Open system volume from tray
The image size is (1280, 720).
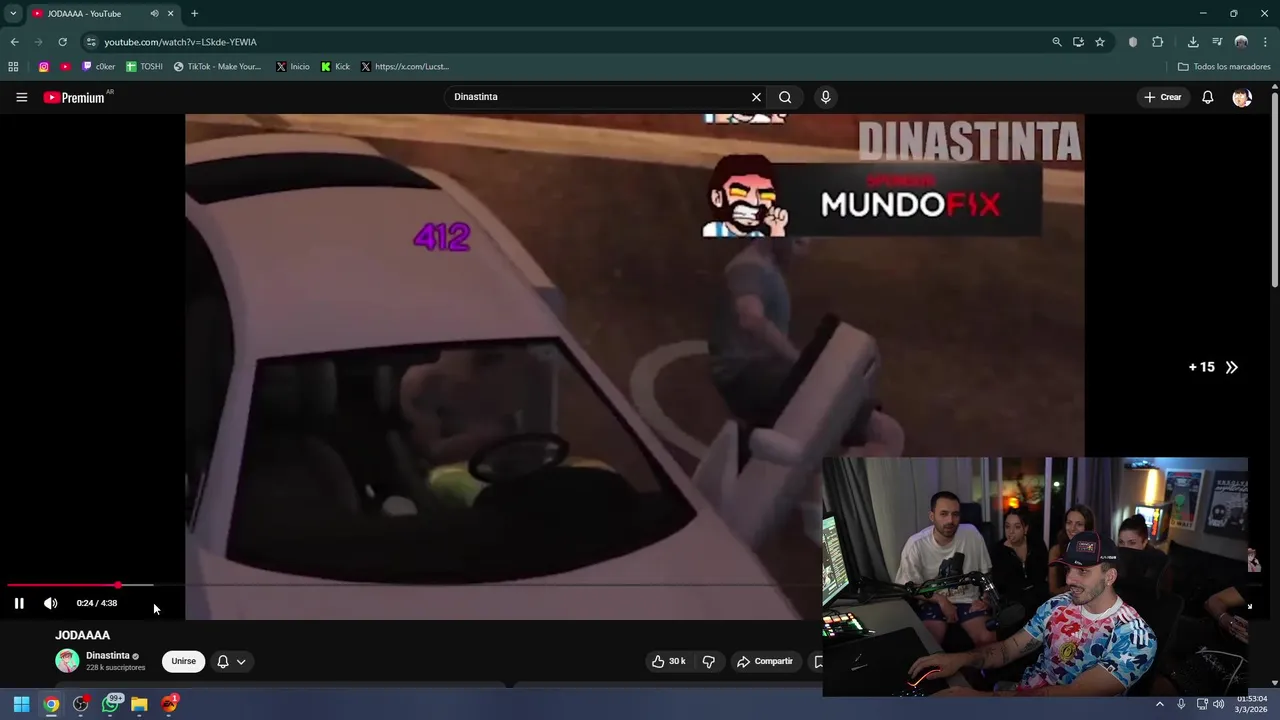click(1218, 704)
